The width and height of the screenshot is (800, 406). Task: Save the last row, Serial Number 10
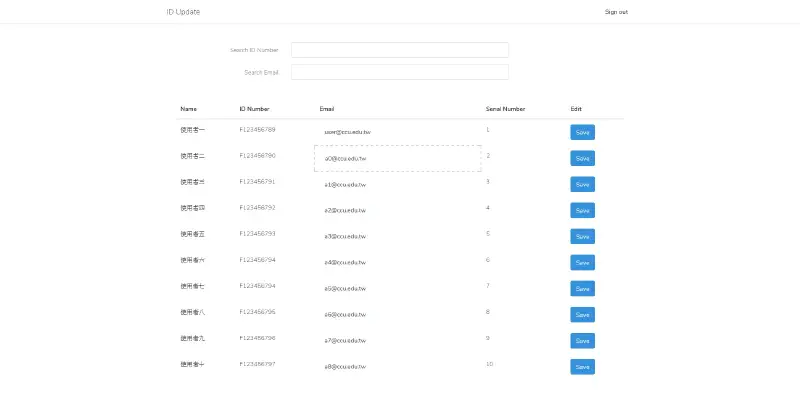click(x=582, y=366)
